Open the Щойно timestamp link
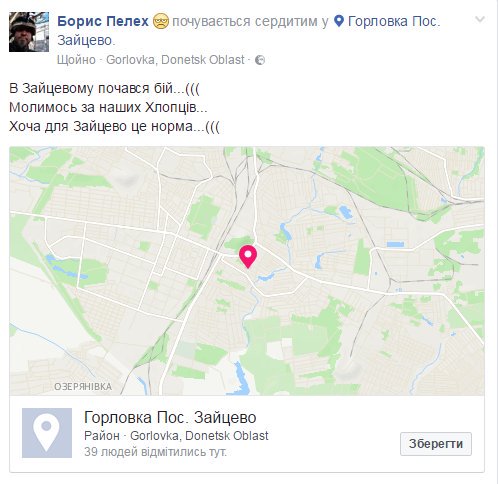Screen dimensions: 498x484 (76, 60)
